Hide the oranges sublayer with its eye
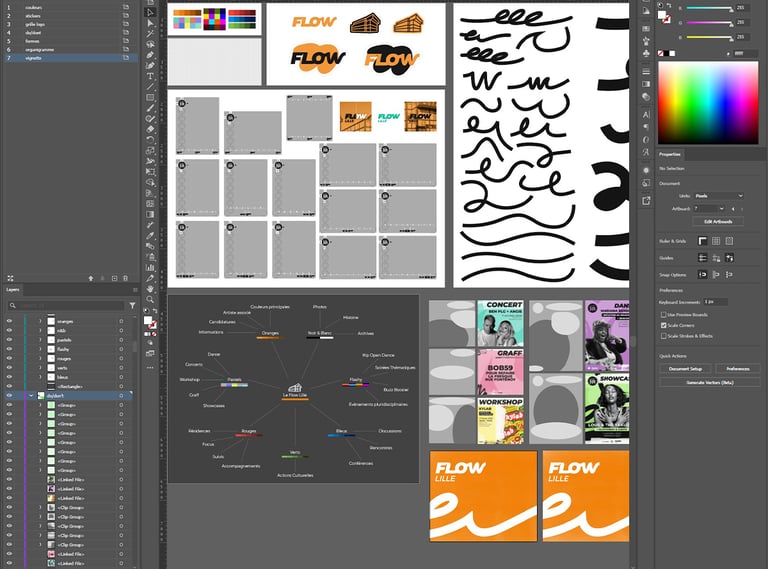 pyautogui.click(x=9, y=321)
